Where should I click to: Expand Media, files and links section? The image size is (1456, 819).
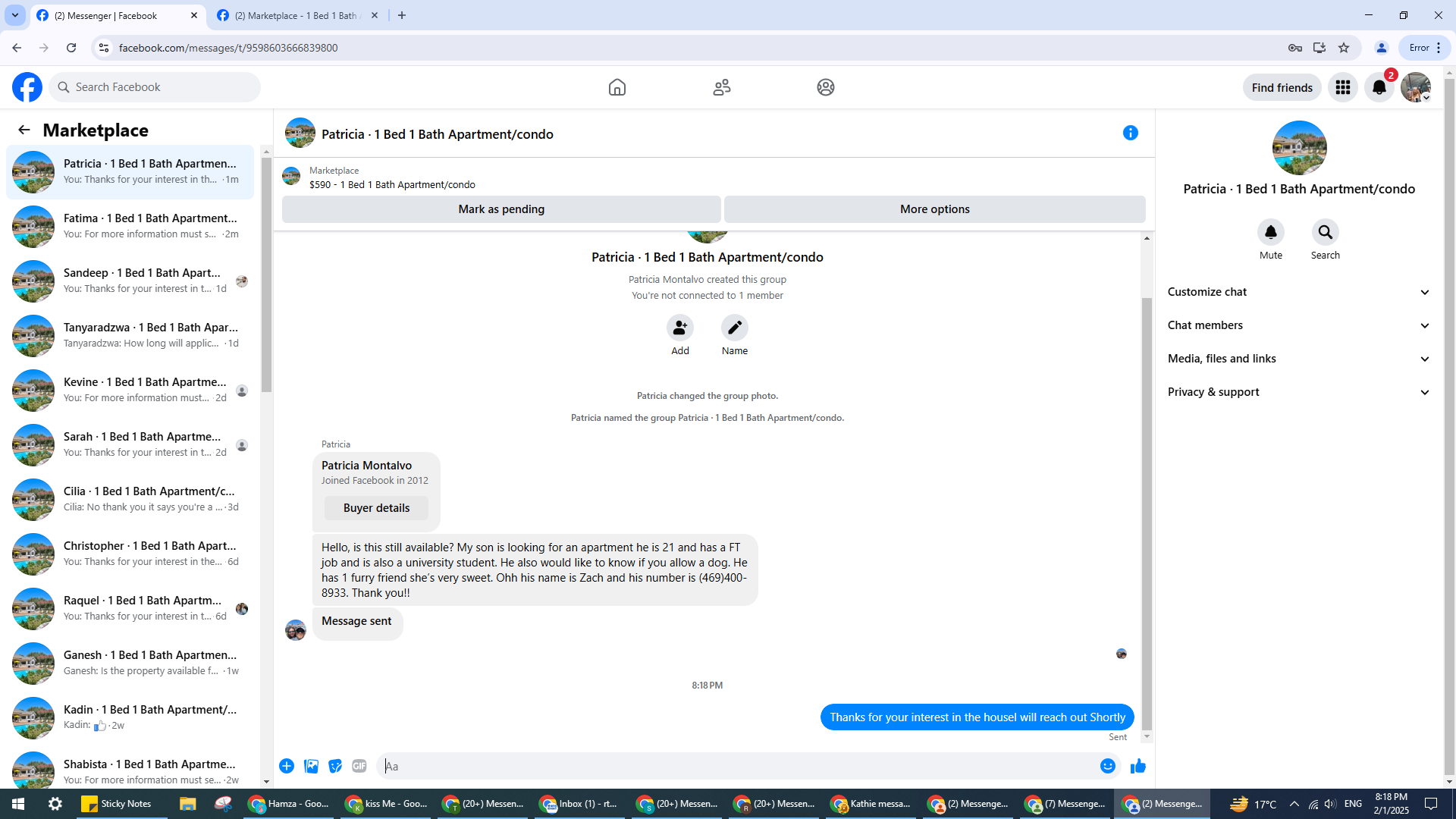[1298, 359]
